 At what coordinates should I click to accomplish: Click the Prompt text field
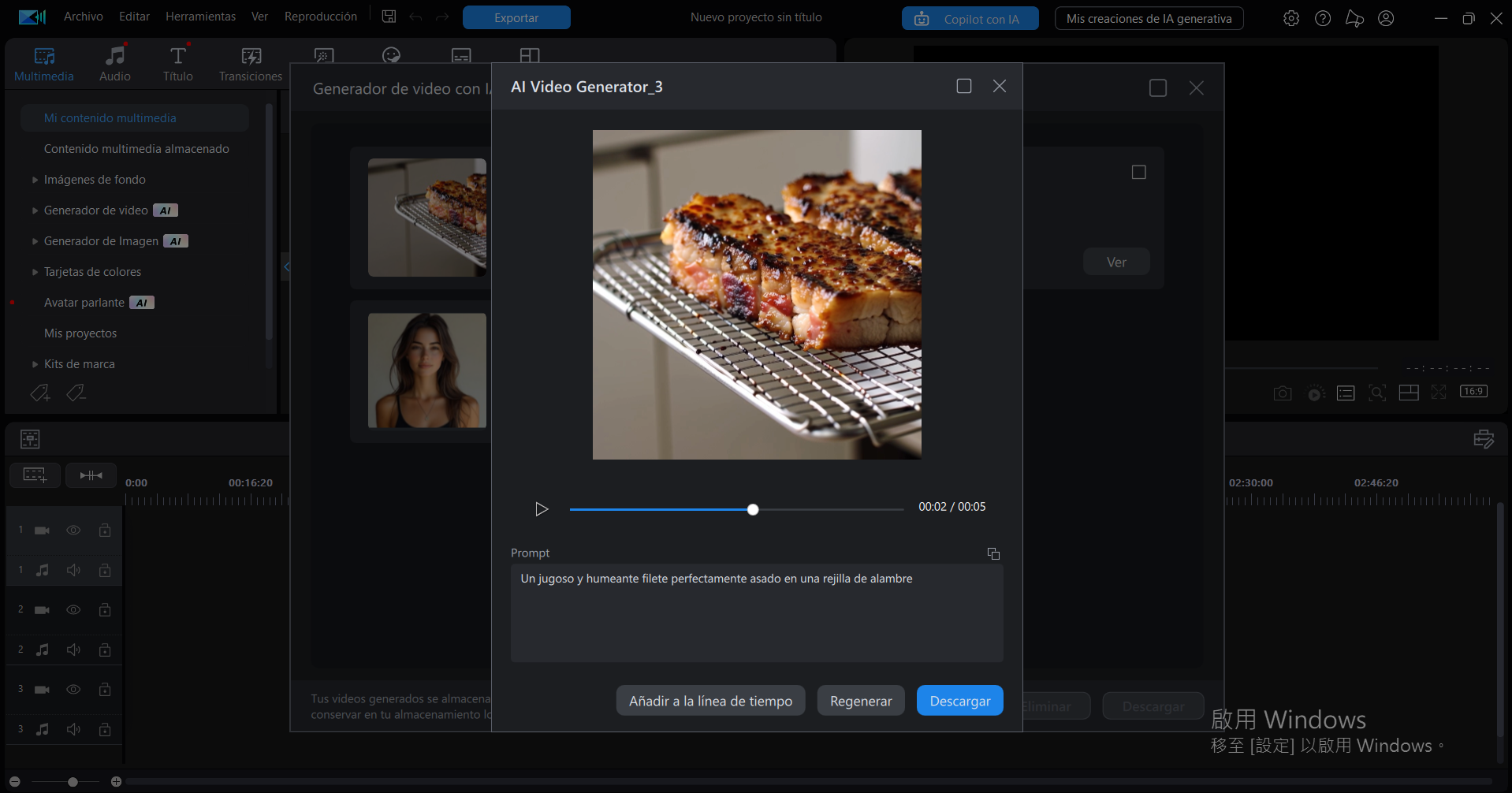click(x=757, y=612)
